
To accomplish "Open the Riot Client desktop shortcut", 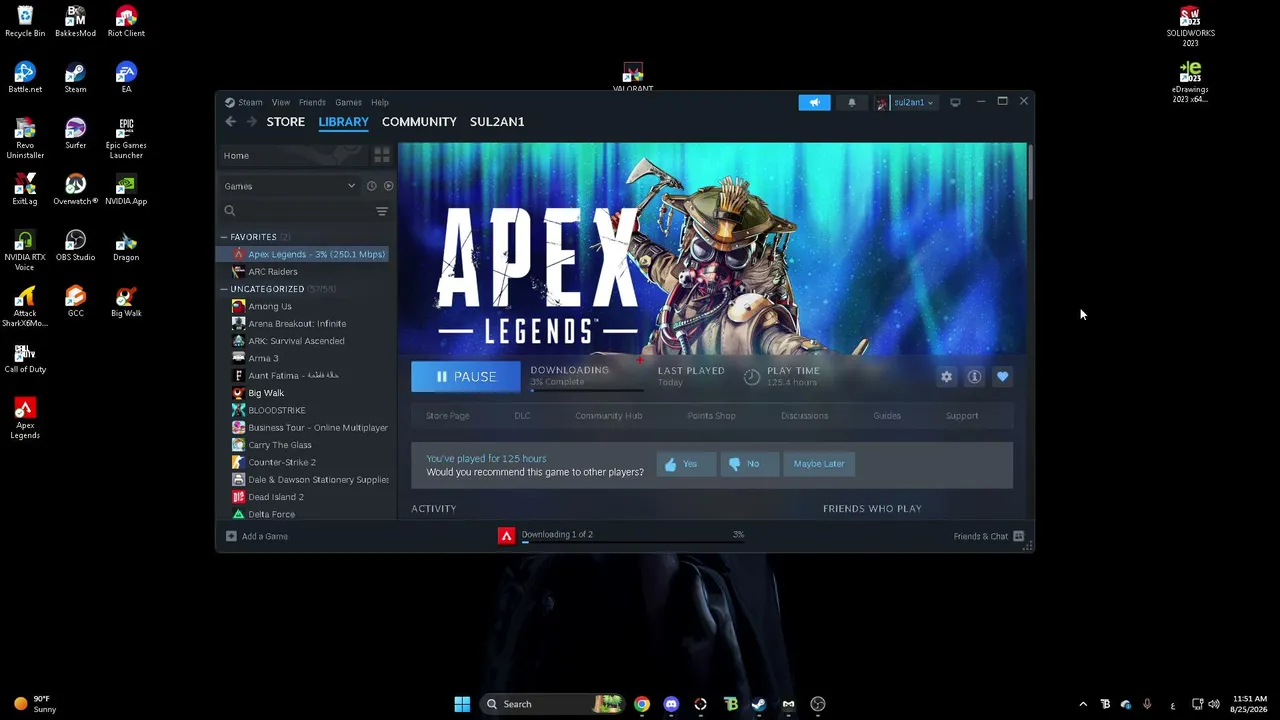I will coord(126,22).
